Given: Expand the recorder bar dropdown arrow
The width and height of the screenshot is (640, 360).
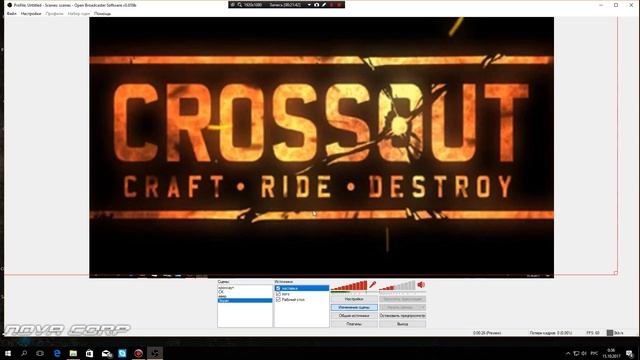Looking at the screenshot, I should 309,4.
